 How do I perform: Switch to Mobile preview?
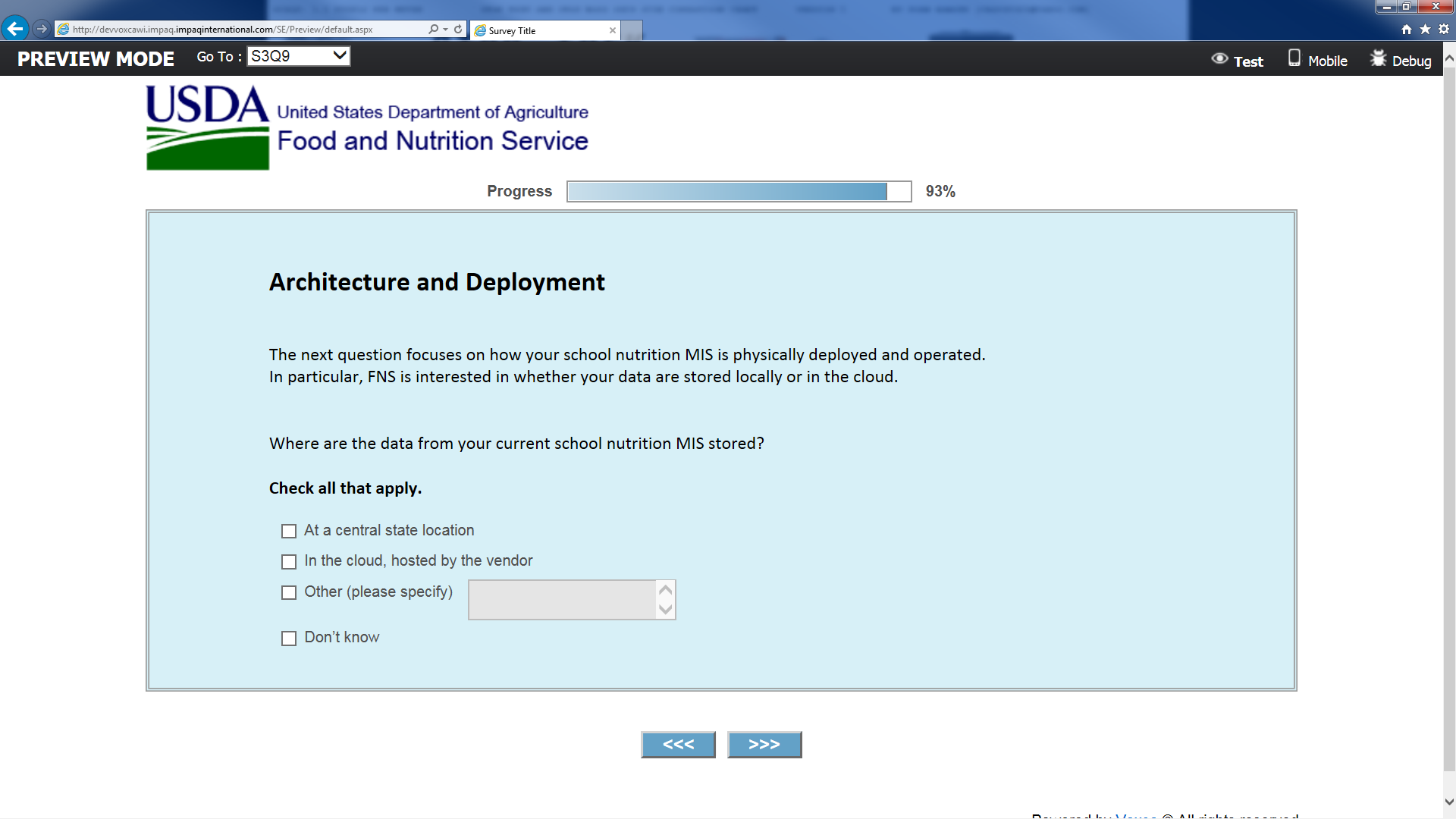(x=1318, y=60)
